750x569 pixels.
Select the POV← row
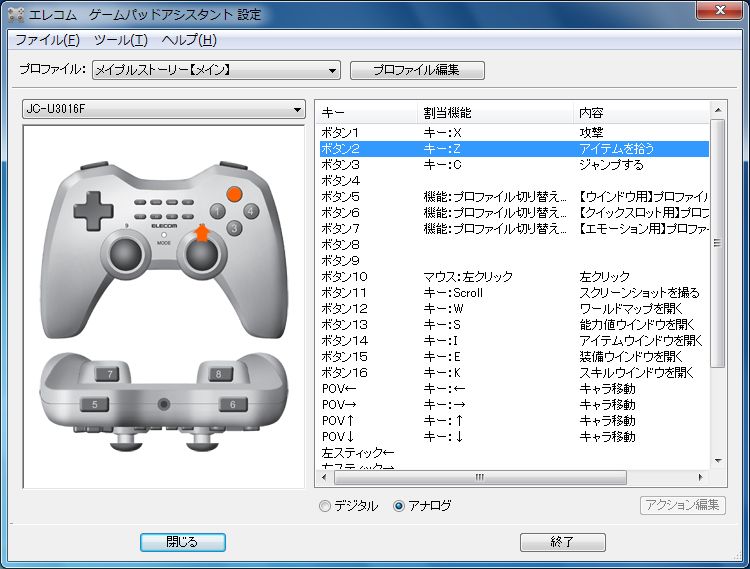(514, 389)
